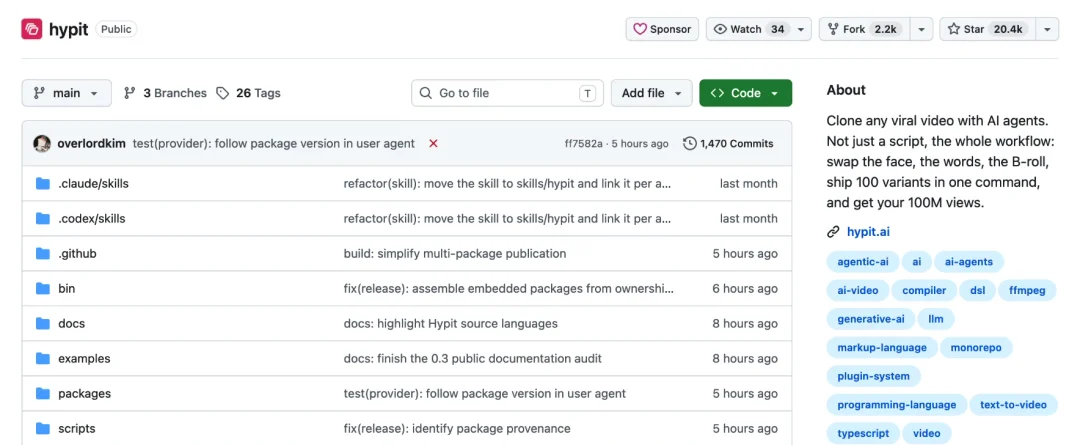Image resolution: width=1080 pixels, height=445 pixels.
Task: Open the main branch selector
Action: click(x=67, y=93)
